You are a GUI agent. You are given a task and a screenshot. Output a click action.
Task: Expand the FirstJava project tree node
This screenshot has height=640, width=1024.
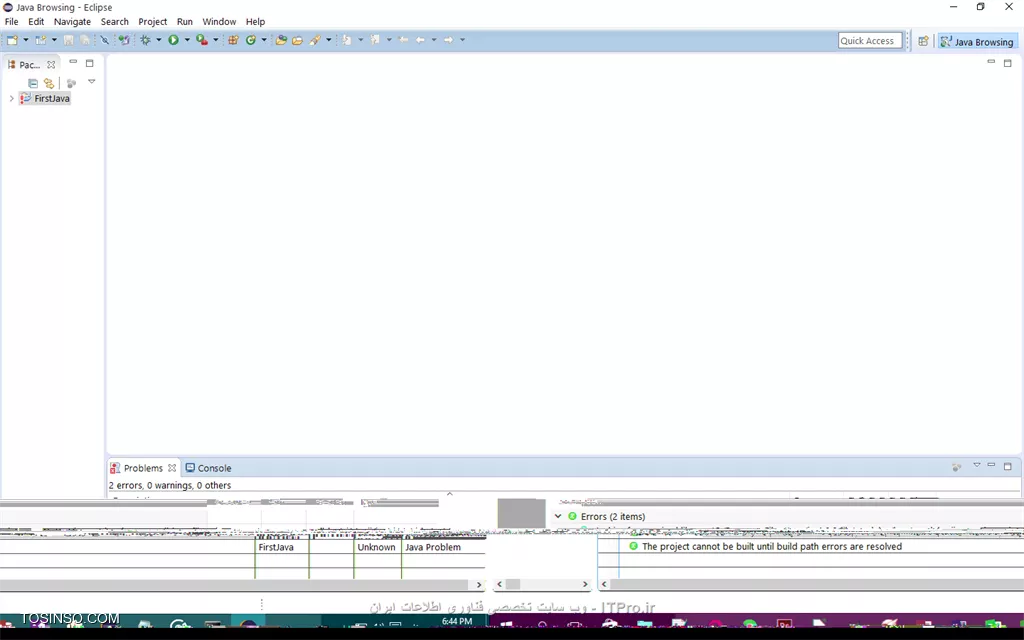pyautogui.click(x=11, y=99)
